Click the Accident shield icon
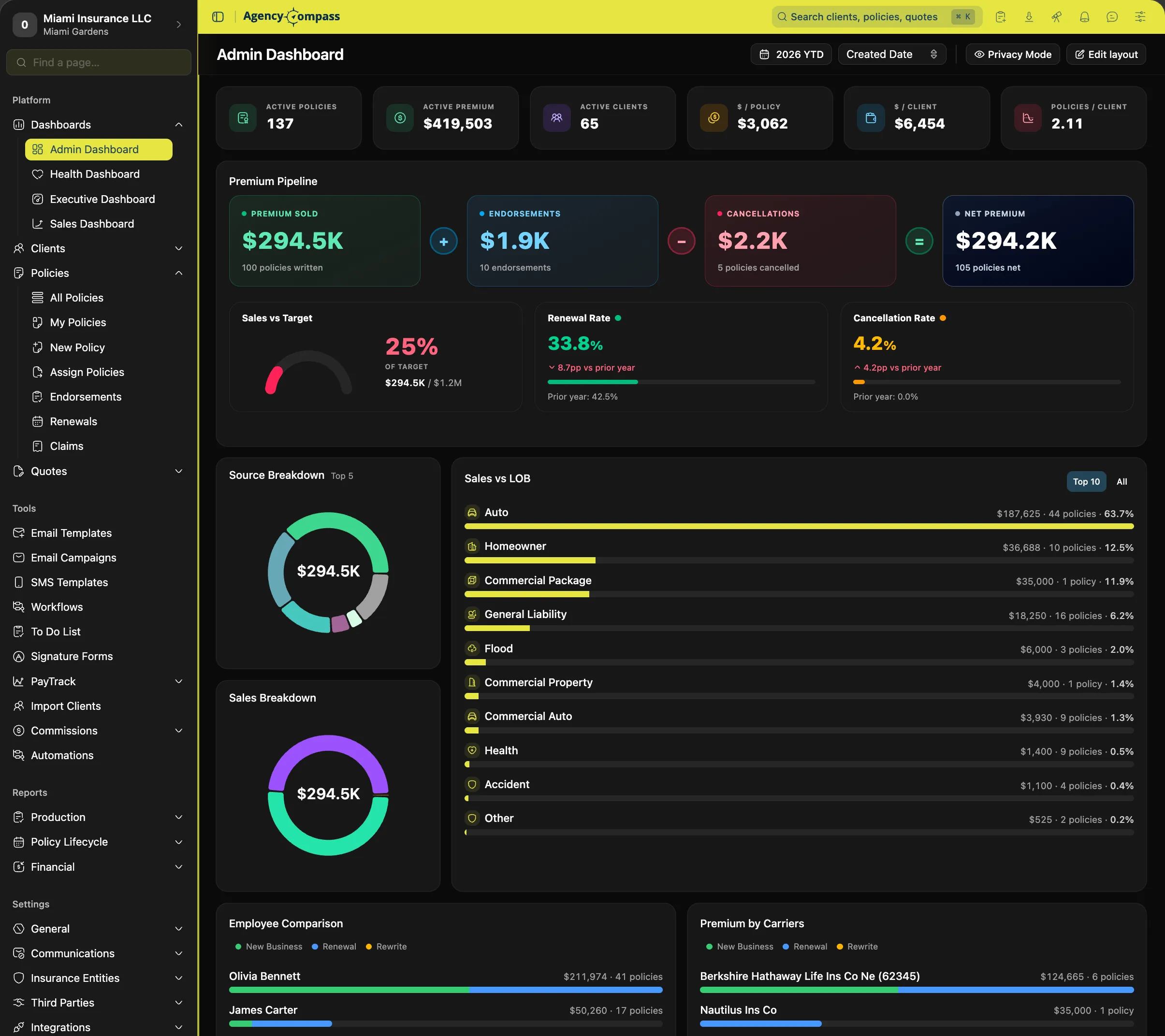 click(472, 784)
